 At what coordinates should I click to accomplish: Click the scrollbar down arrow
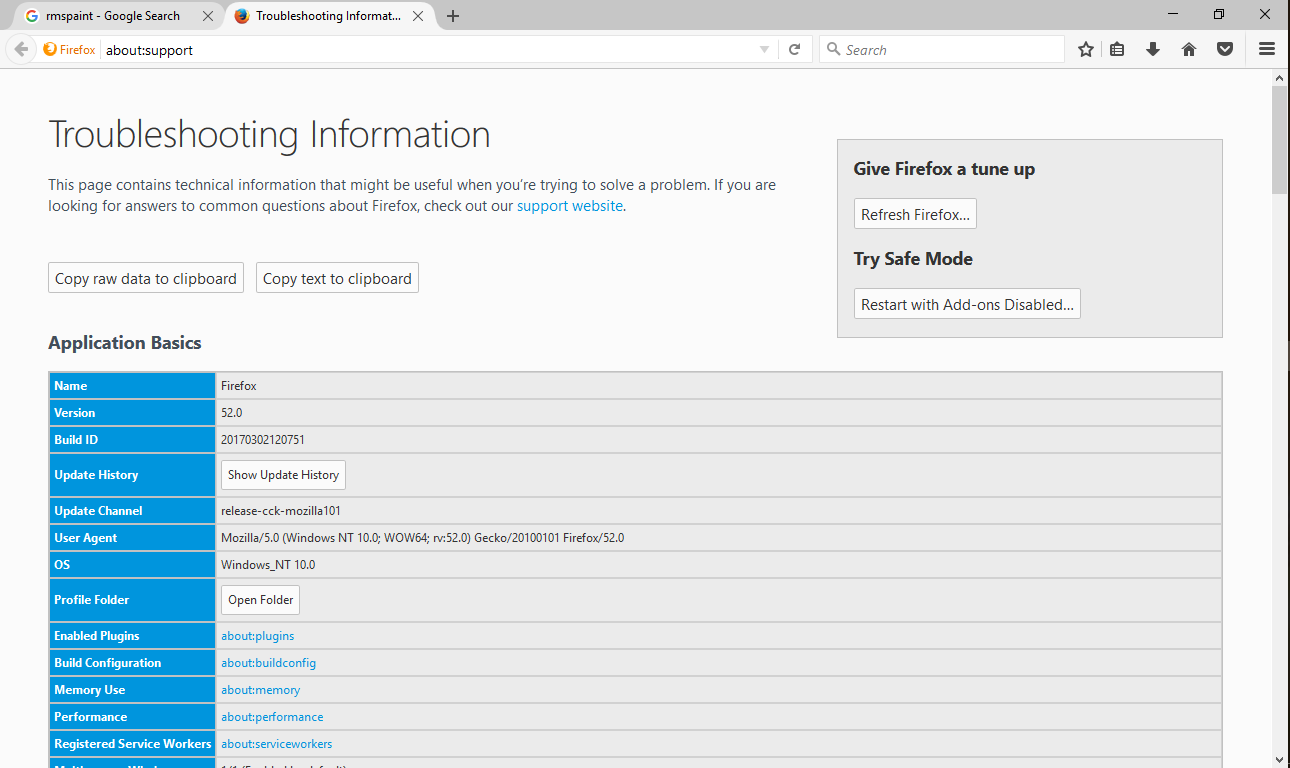click(x=1280, y=759)
